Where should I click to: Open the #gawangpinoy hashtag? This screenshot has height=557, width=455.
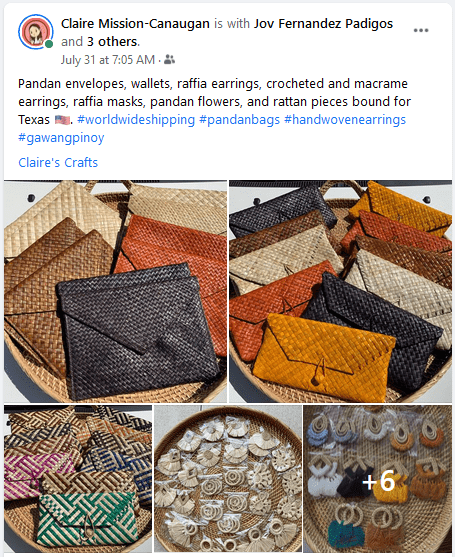(61, 137)
